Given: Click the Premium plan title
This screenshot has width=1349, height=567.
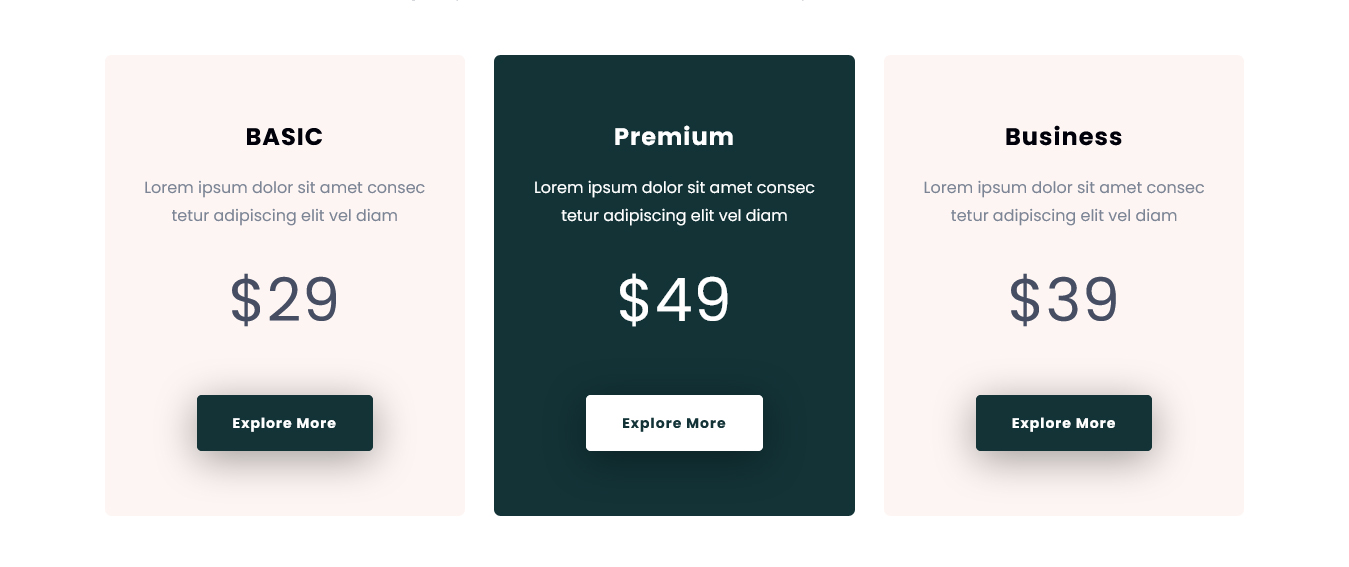Looking at the screenshot, I should pos(674,137).
